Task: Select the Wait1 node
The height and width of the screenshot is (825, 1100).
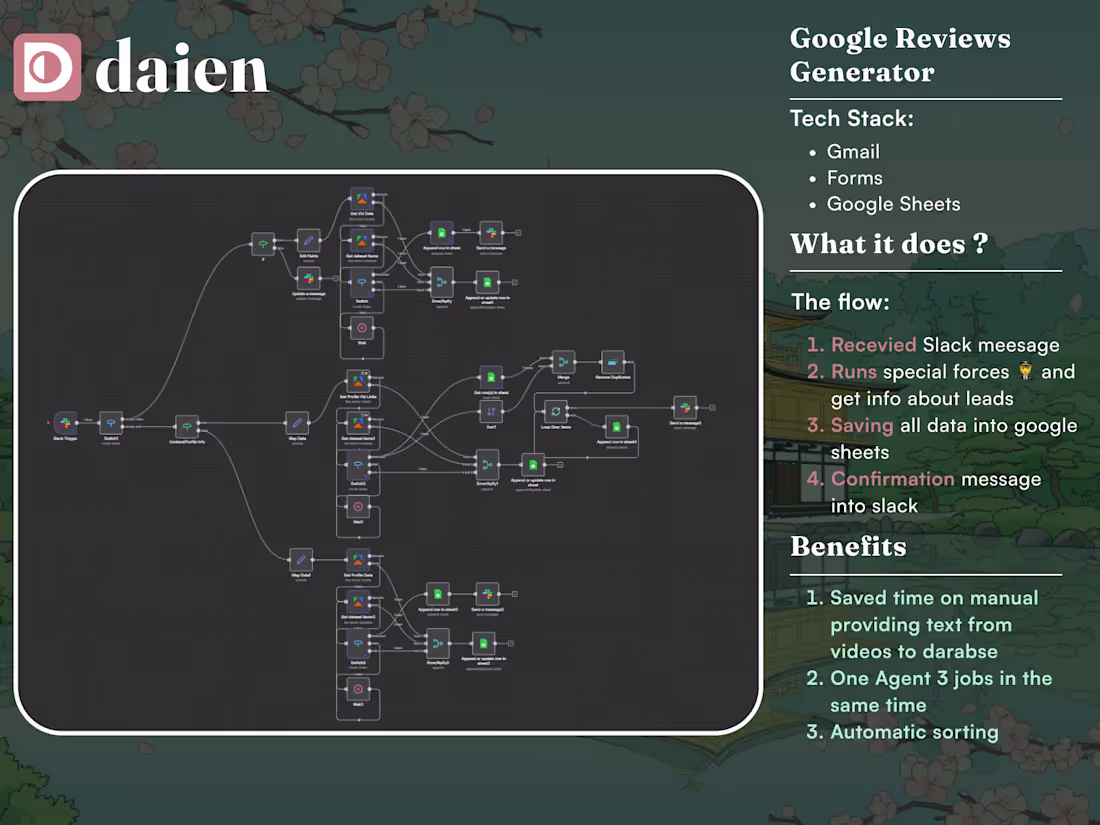Action: pos(358,507)
